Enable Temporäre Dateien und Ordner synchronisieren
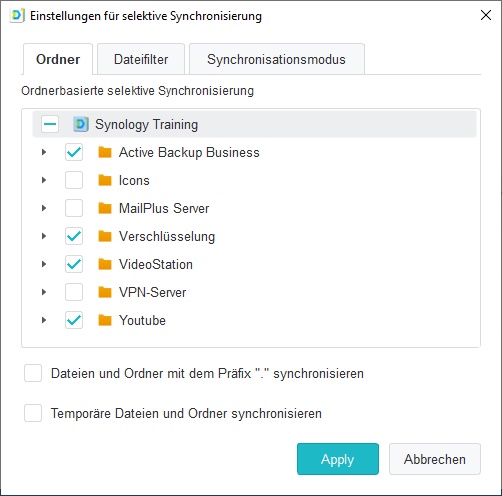The width and height of the screenshot is (502, 496). click(33, 413)
